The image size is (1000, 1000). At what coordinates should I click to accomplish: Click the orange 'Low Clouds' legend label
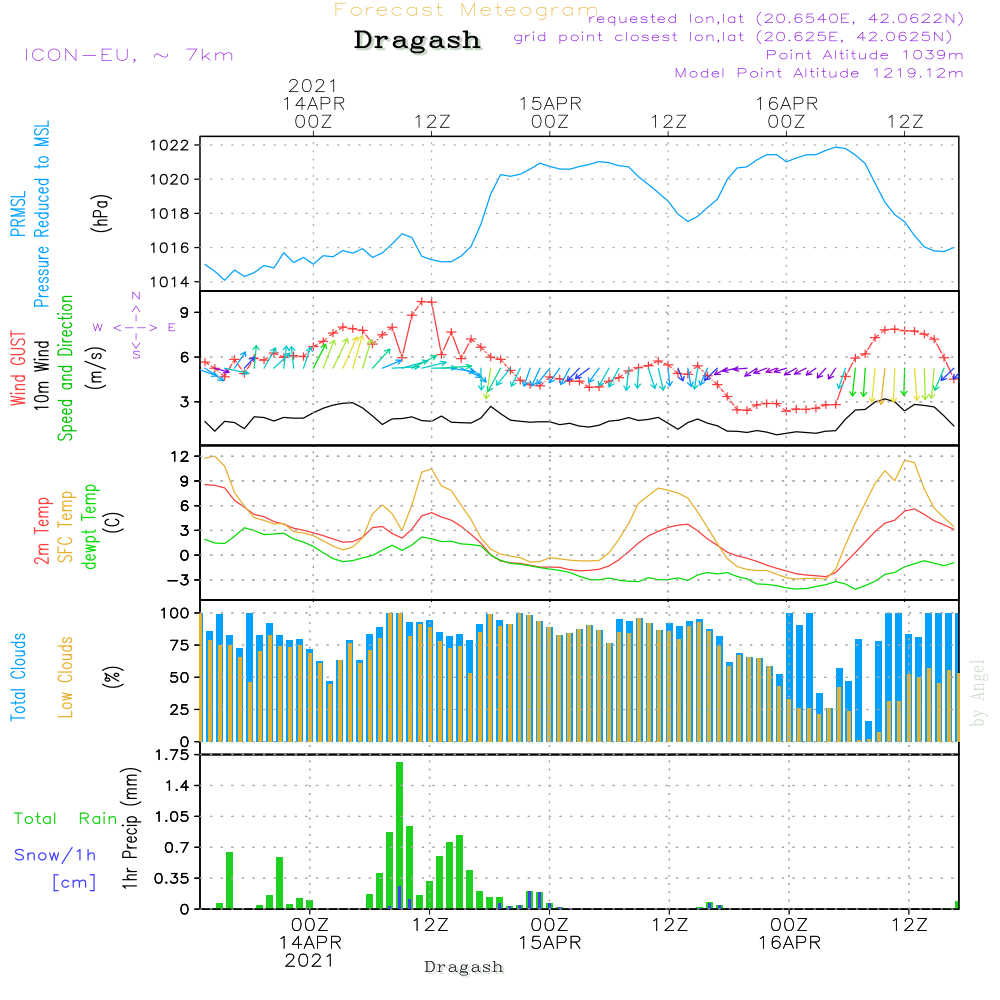65,677
